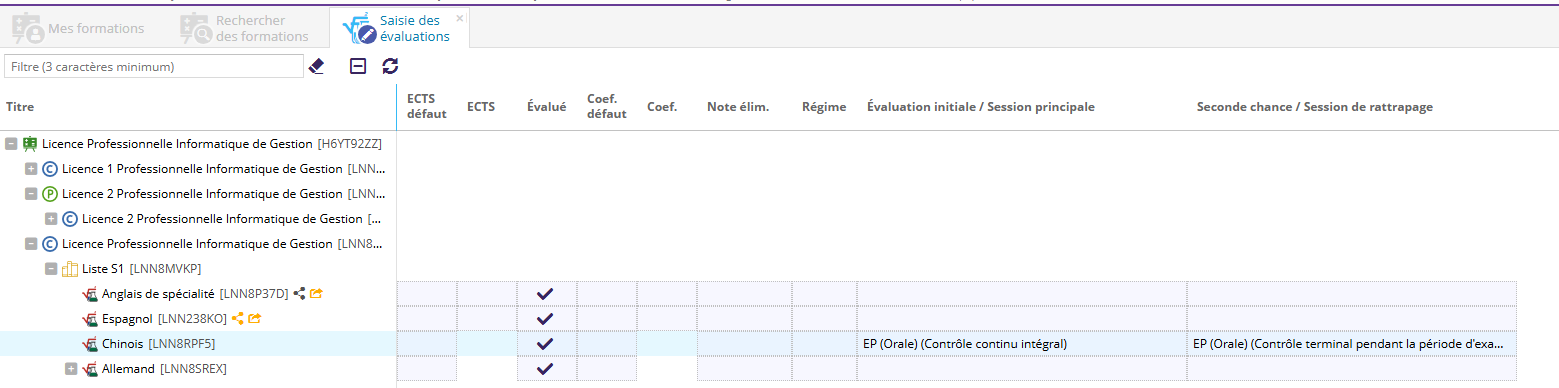Refresh the tree with the circular-arrows icon
This screenshot has width=1559, height=388.
click(390, 66)
